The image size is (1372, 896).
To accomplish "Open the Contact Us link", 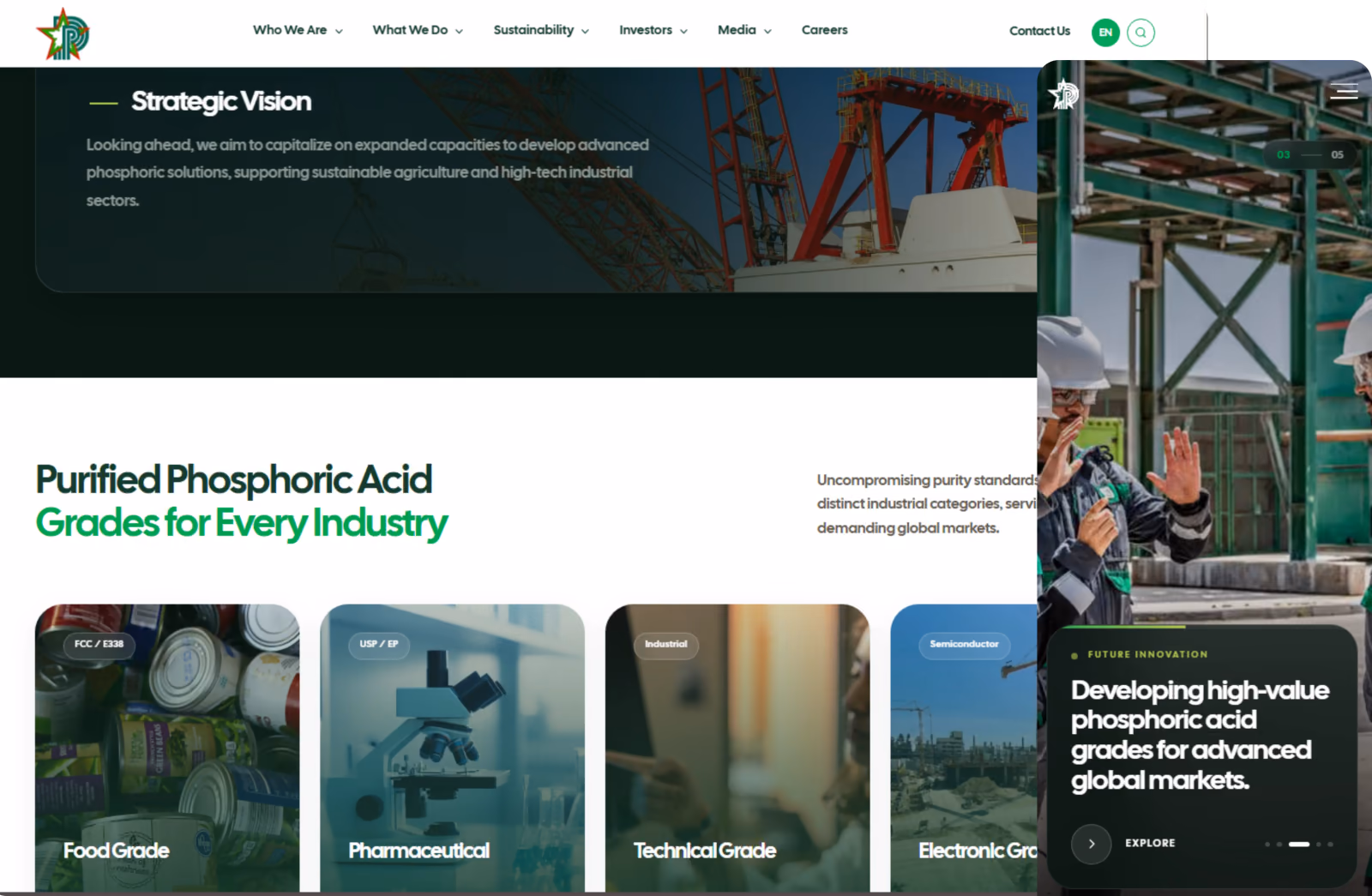I will tap(1039, 31).
